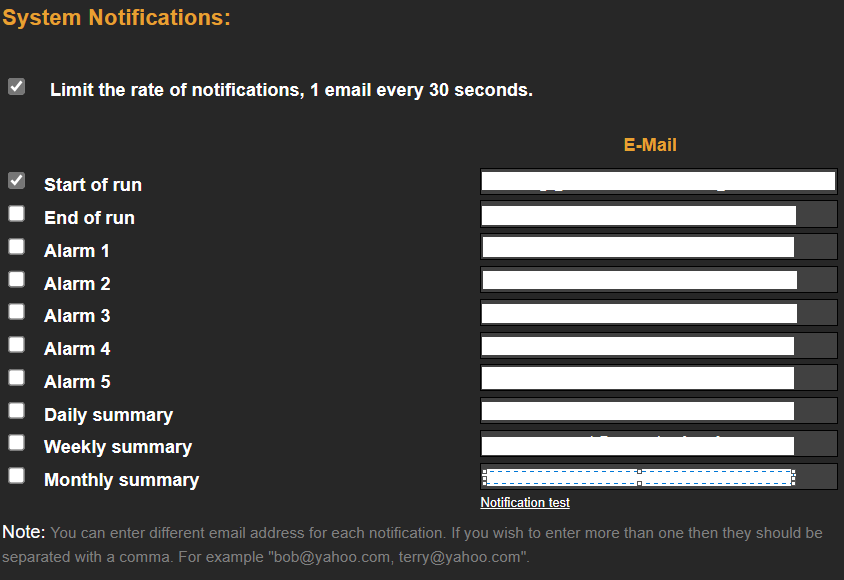Click the Alarm 5 email input

[638, 379]
